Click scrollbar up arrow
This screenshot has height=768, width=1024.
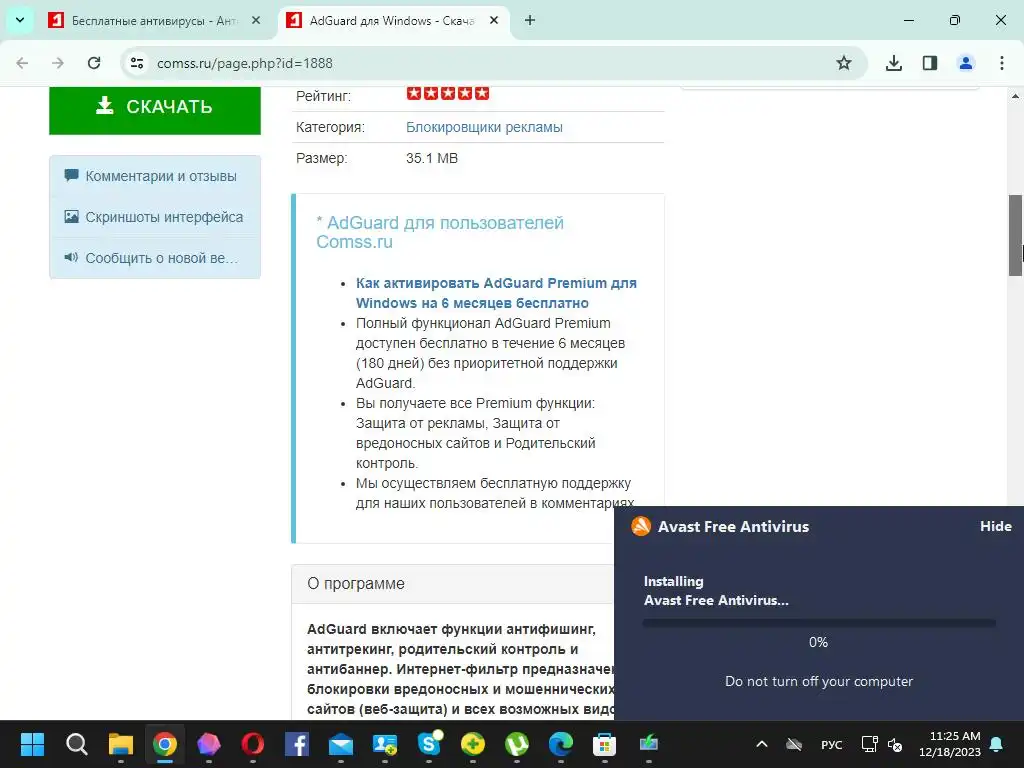tap(1016, 96)
